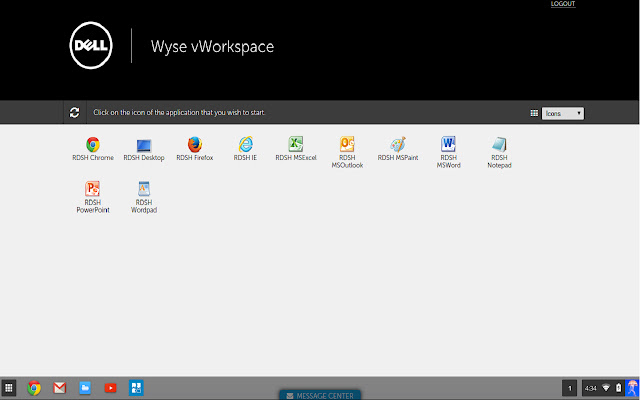
Task: Click the RDSH Notepad text label
Action: [499, 161]
